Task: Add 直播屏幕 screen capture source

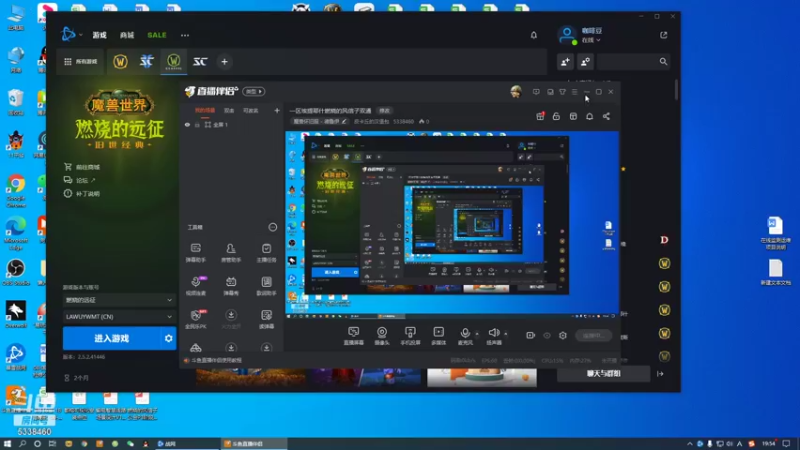Action: click(353, 336)
